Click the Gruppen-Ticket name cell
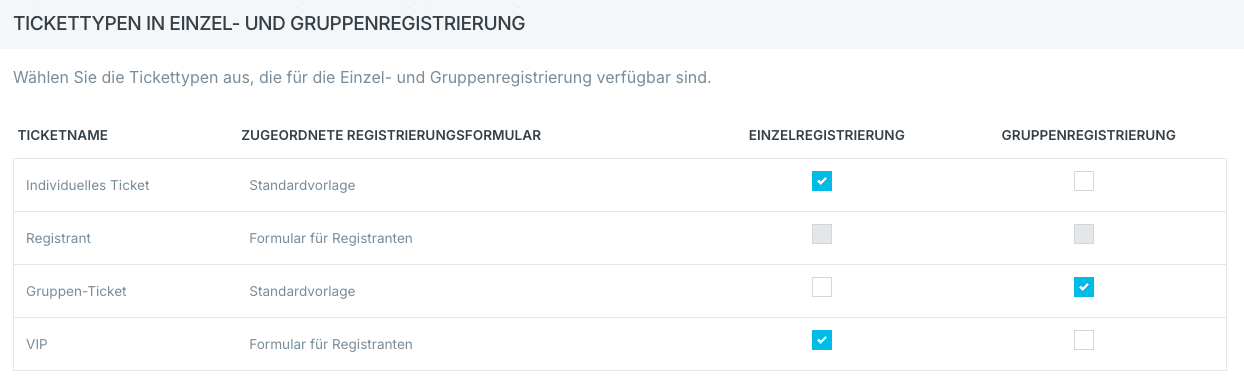 tap(76, 291)
